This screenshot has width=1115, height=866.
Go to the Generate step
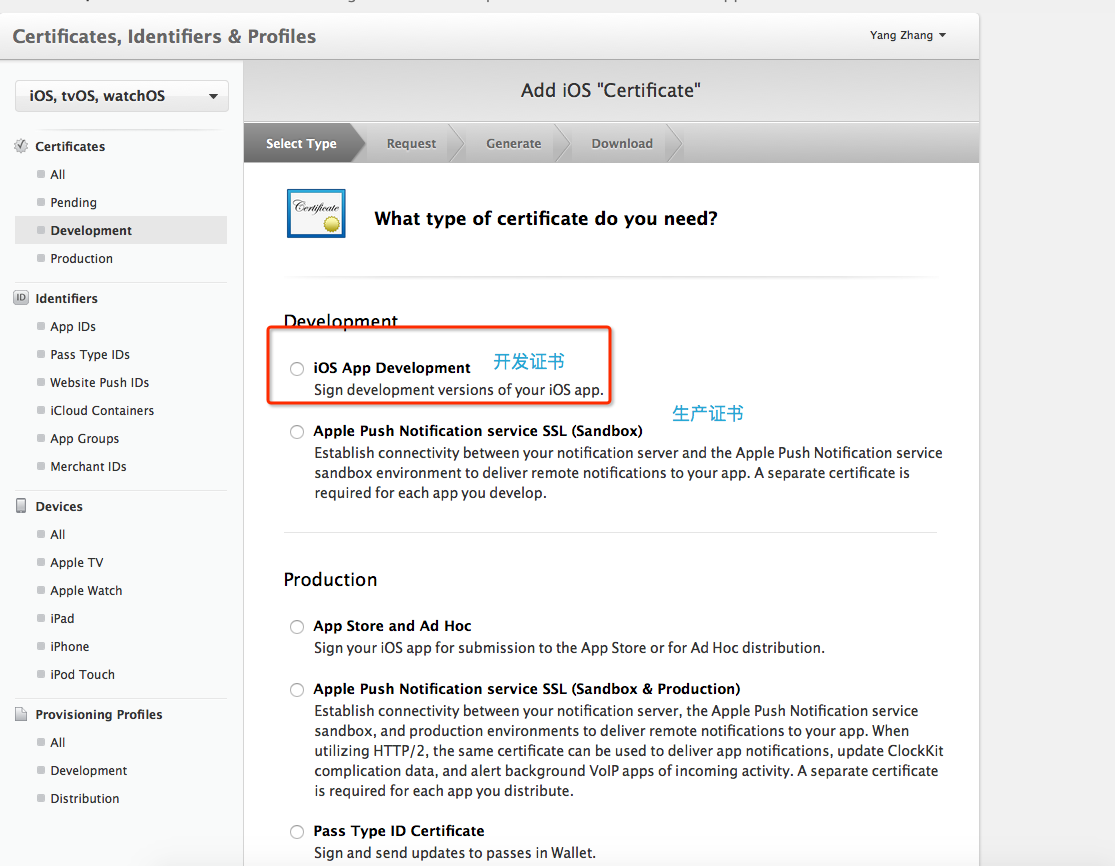513,143
